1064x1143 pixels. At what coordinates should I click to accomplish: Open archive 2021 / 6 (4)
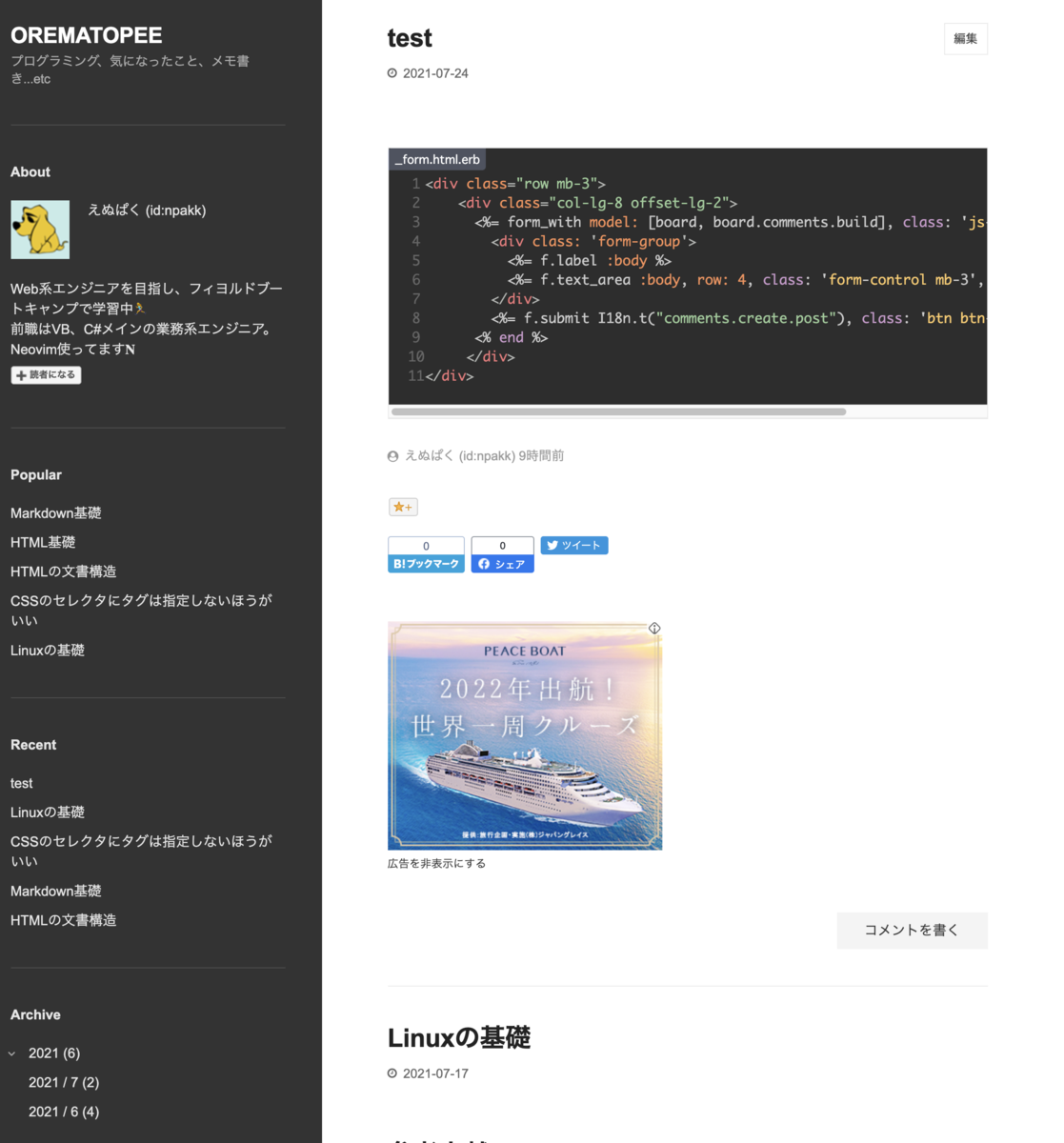(x=64, y=1112)
